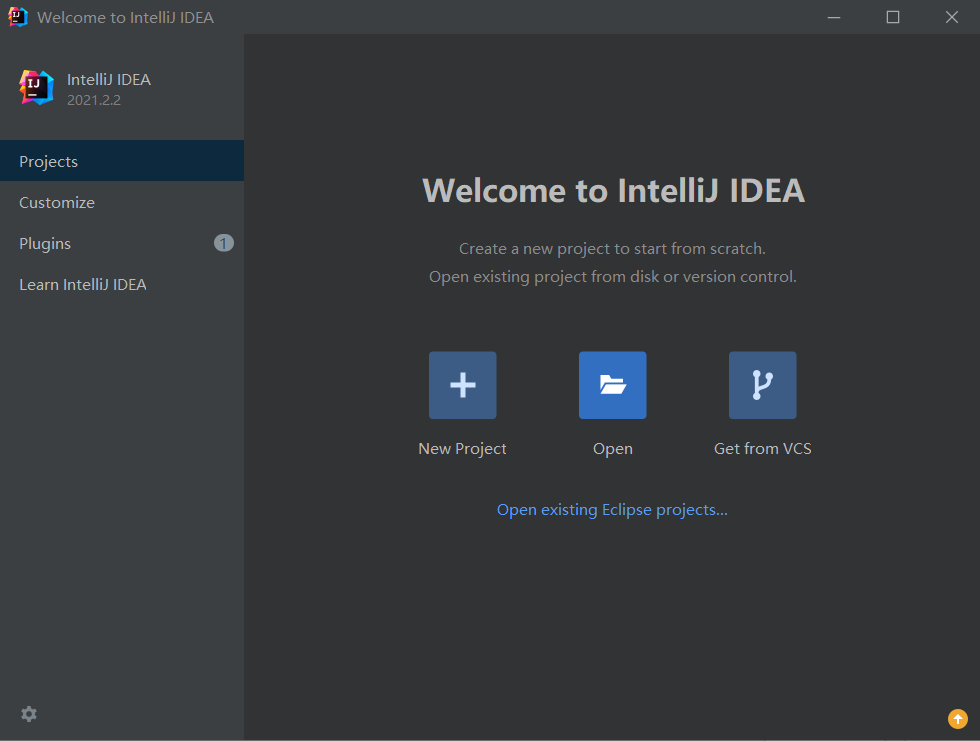Open settings via the gear icon
The image size is (980, 741).
[x=28, y=713]
